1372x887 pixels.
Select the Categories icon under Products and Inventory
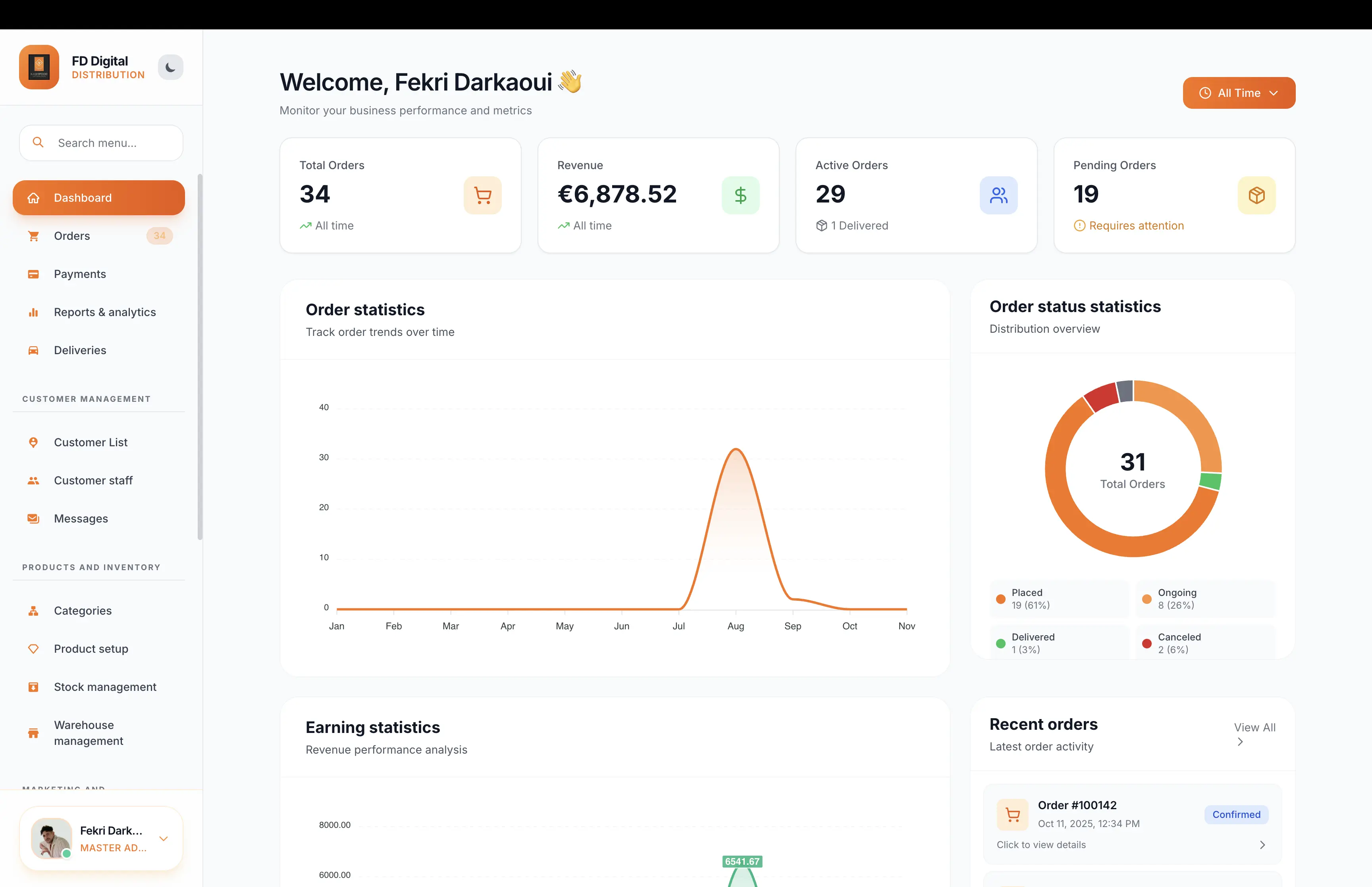(x=33, y=611)
